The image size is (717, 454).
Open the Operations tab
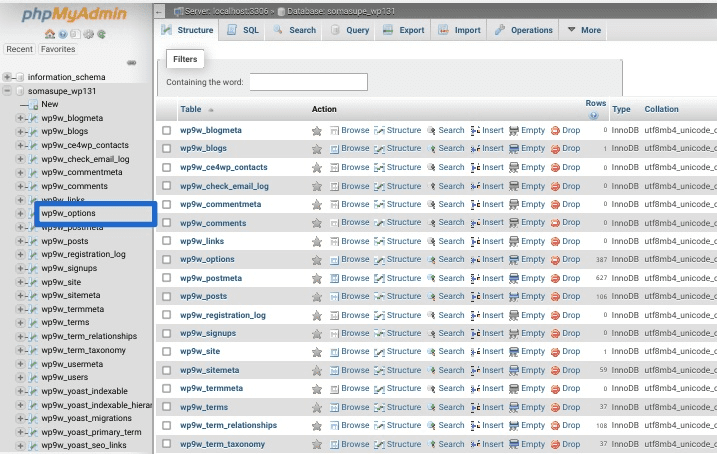(524, 30)
